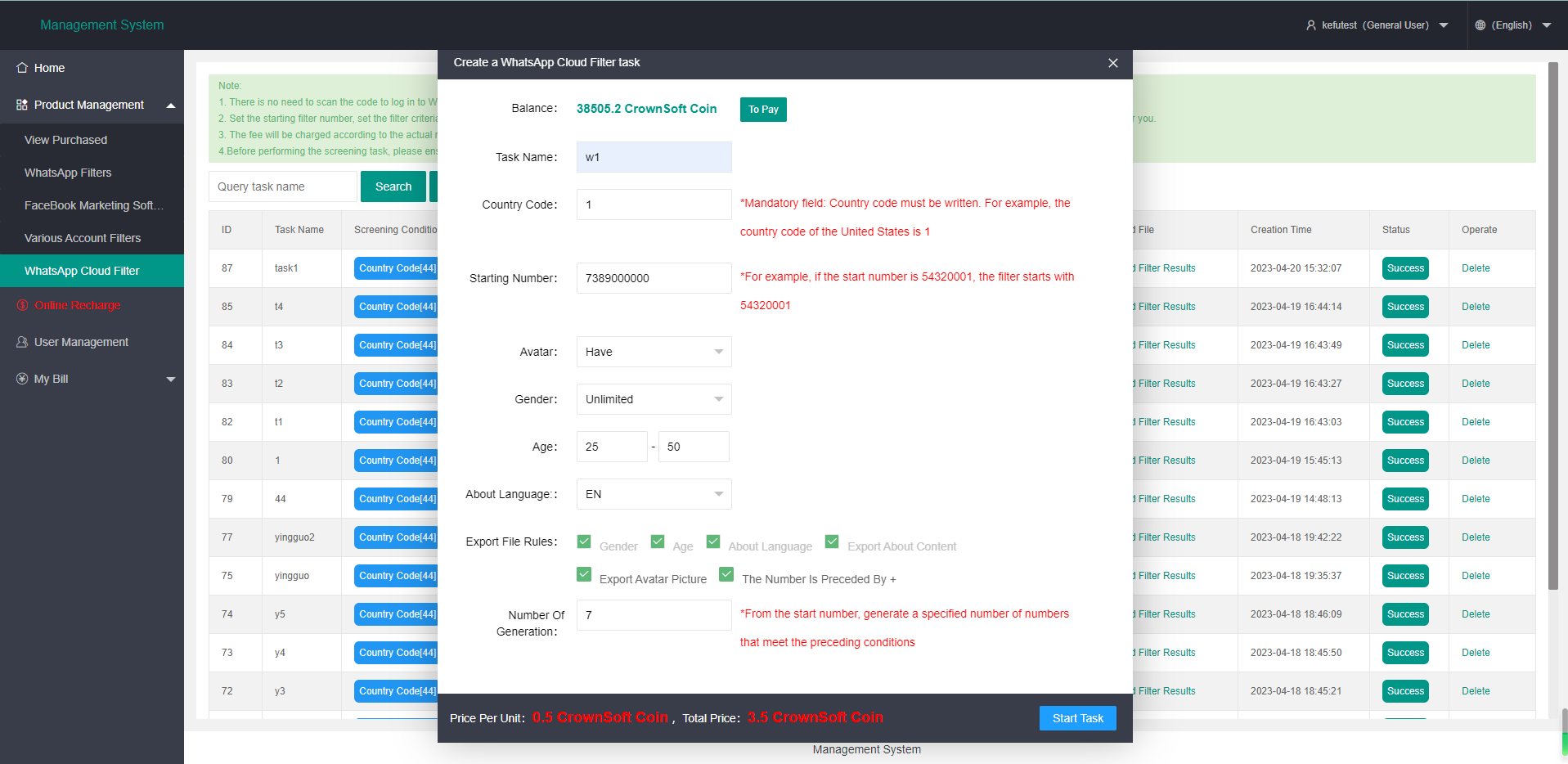
Task: Click the page vertical scrollbar
Action: pyautogui.click(x=1553, y=326)
